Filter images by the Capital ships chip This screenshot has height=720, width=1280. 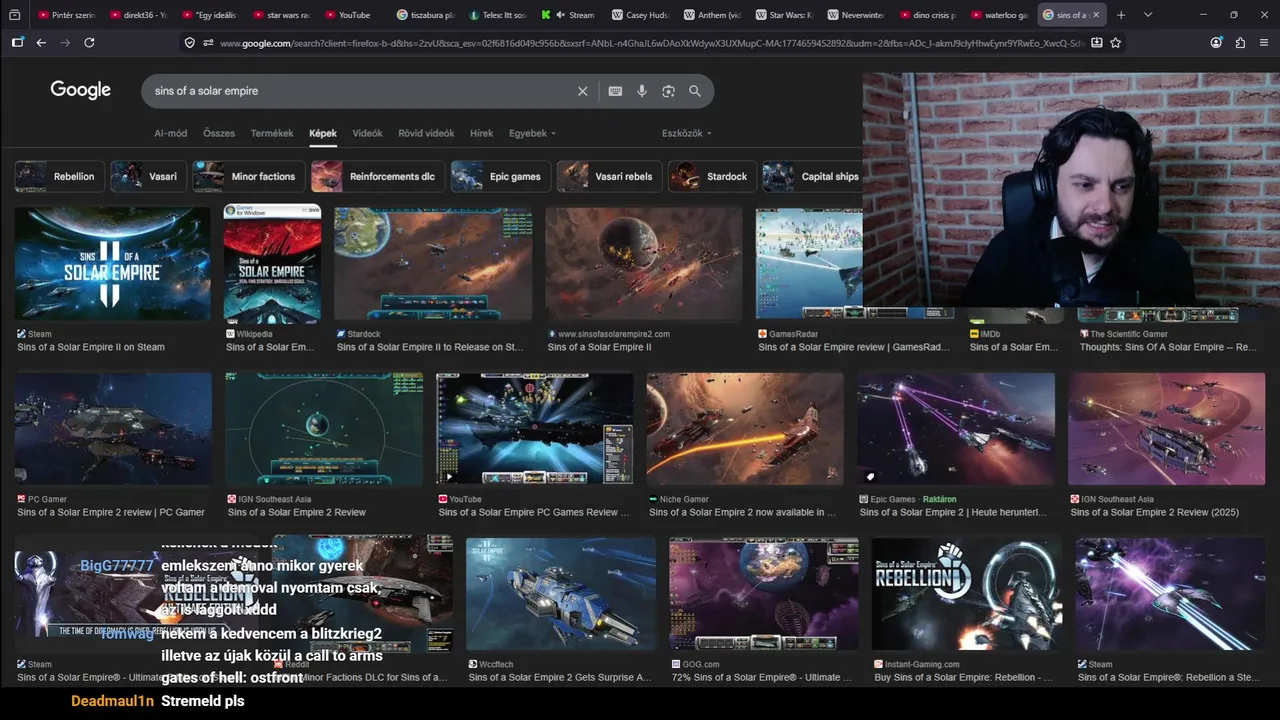coord(813,176)
